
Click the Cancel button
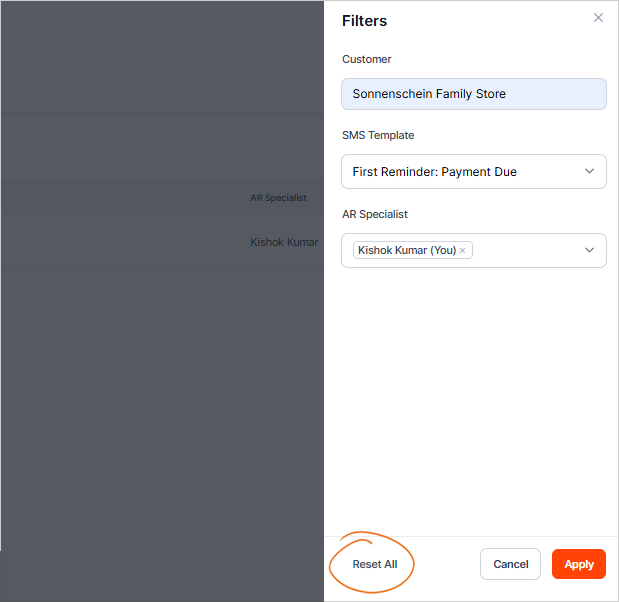[x=510, y=564]
